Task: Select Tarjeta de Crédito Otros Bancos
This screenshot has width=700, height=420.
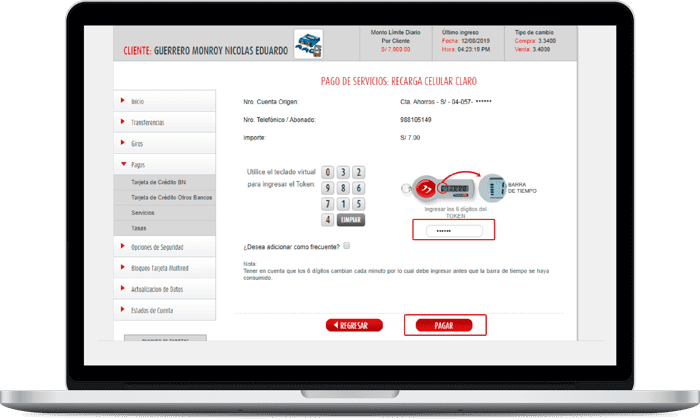Action: click(165, 197)
